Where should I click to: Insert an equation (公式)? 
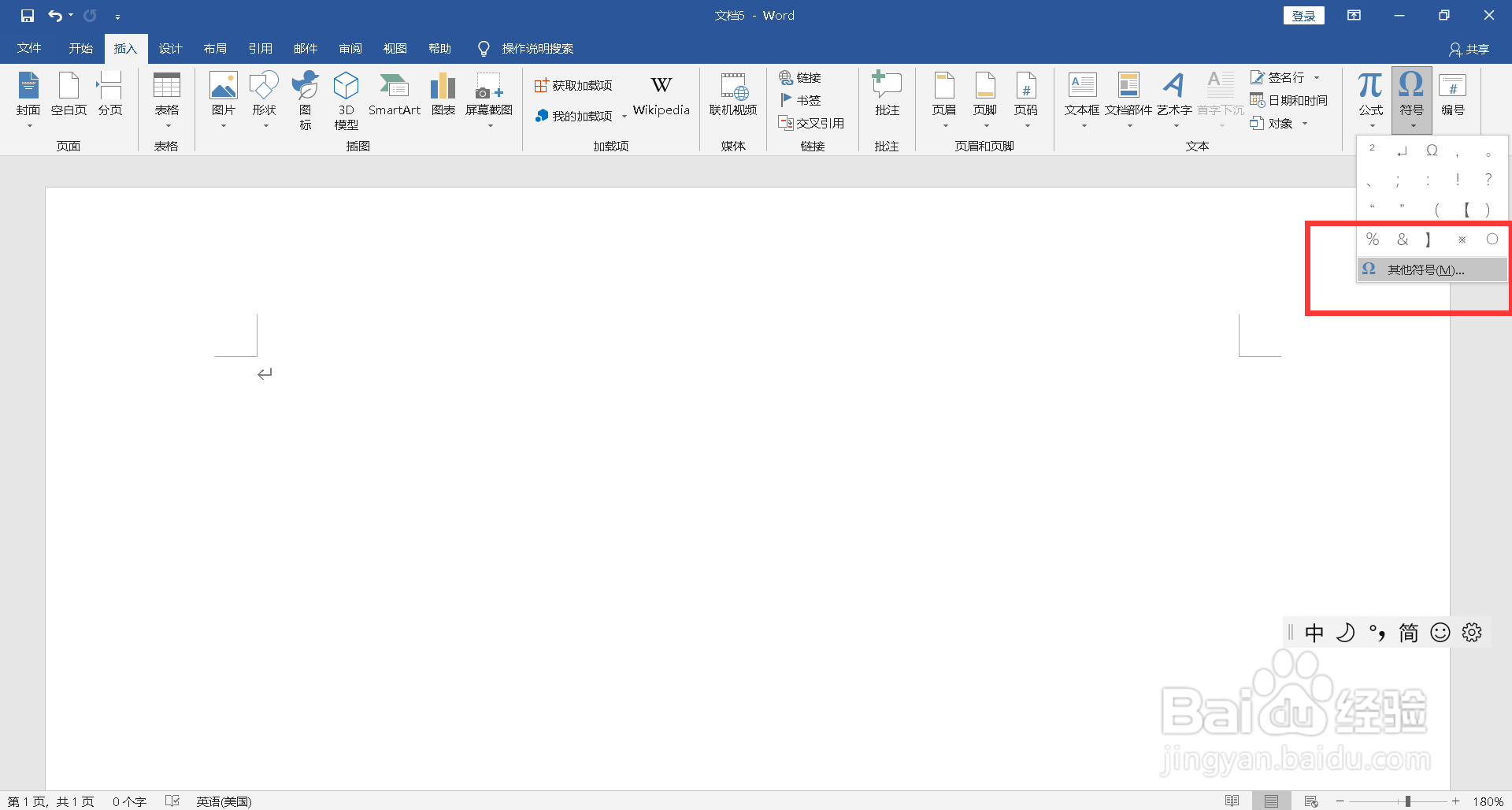point(1371,100)
